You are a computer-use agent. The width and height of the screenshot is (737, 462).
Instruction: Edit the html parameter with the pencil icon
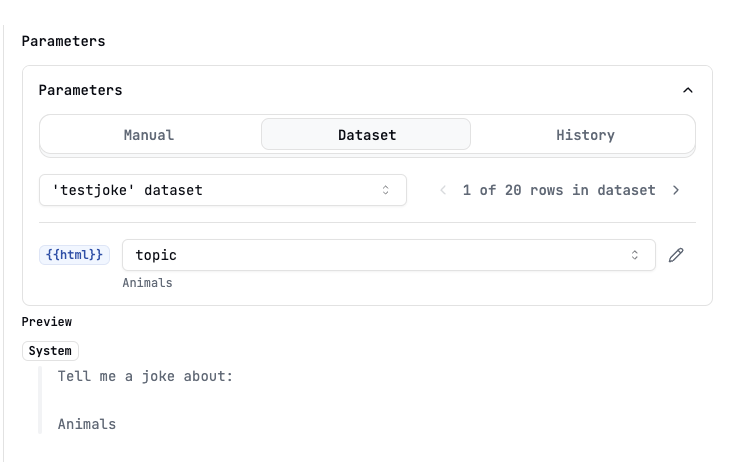click(x=676, y=255)
